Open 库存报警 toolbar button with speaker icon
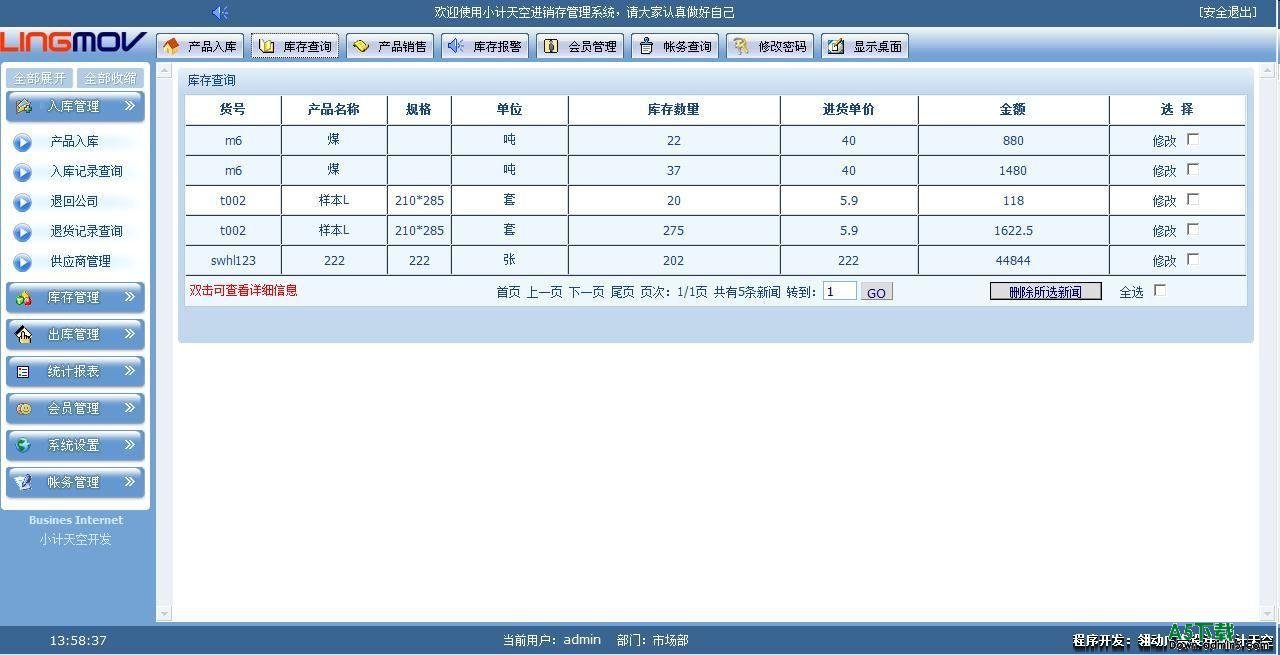Viewport: 1280px width, 655px height. point(485,46)
